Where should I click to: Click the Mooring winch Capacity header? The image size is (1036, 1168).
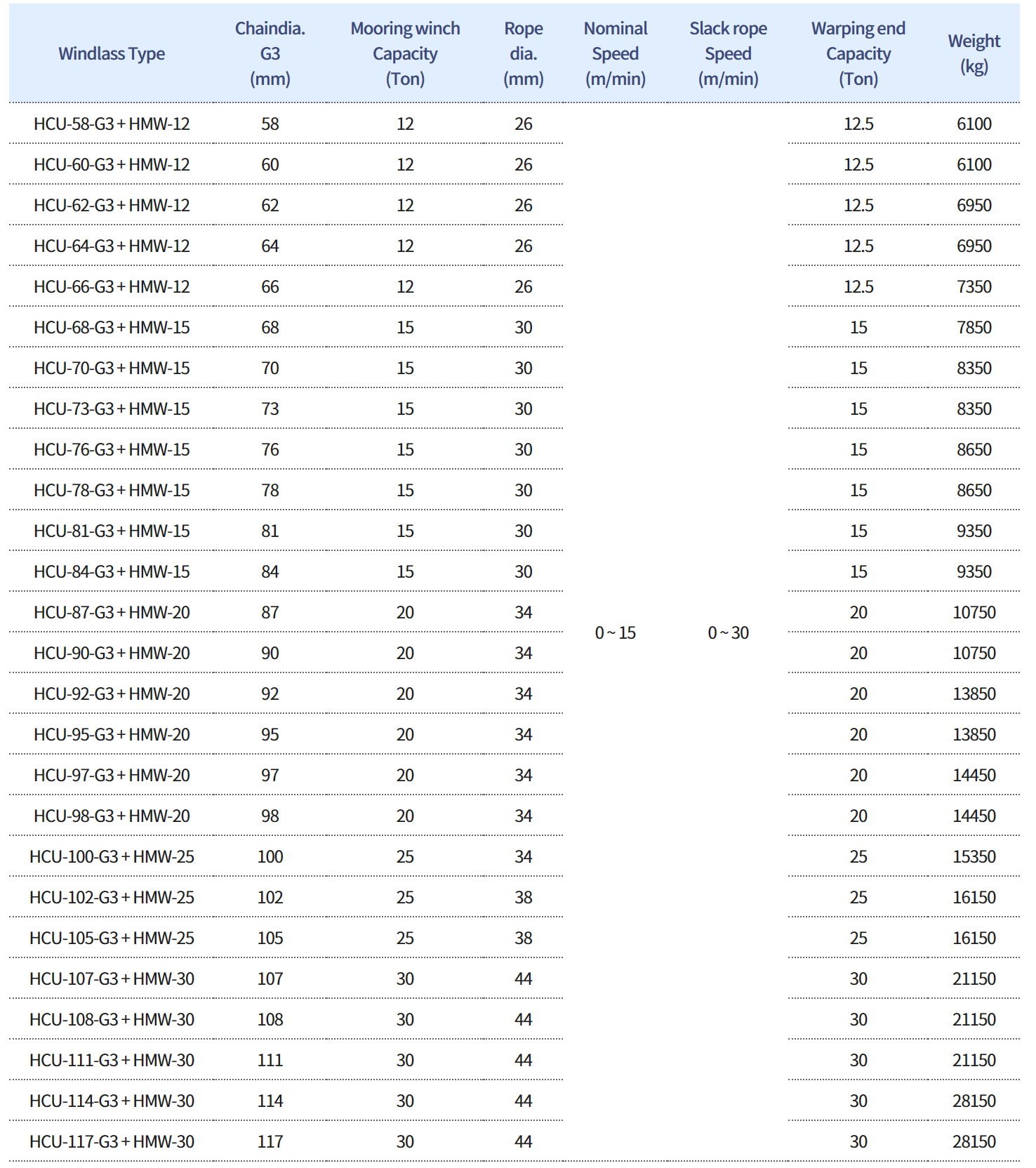click(x=405, y=54)
